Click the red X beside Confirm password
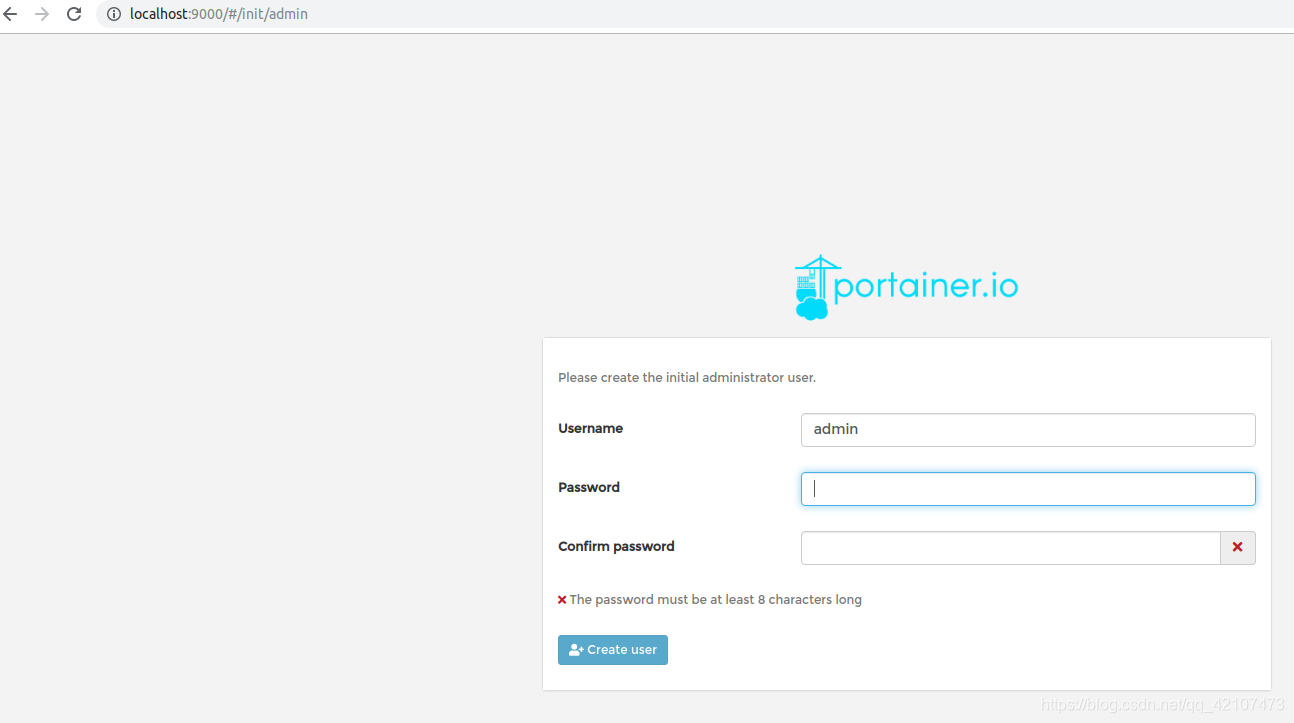The image size is (1294, 723). click(x=1238, y=548)
